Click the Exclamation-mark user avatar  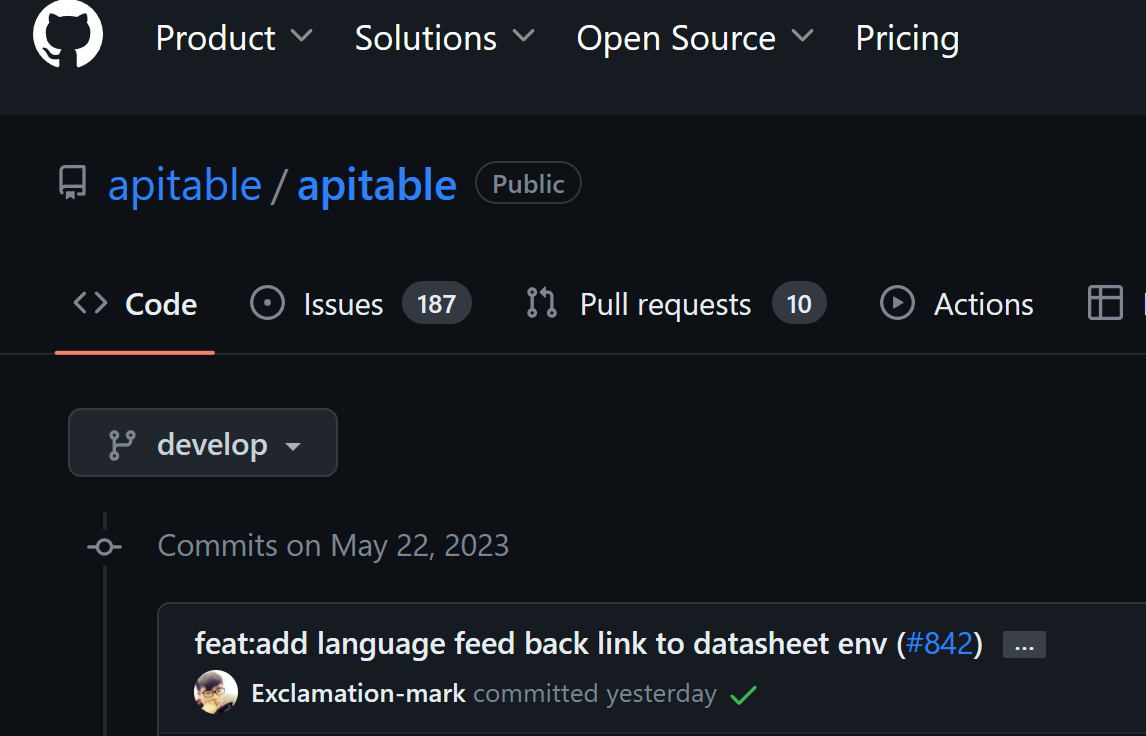point(216,693)
